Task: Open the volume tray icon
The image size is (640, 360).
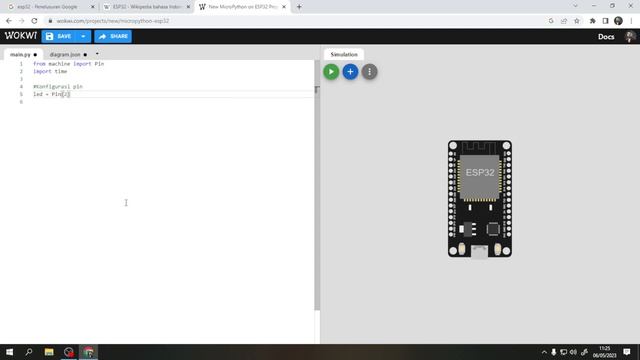Action: tap(573, 352)
